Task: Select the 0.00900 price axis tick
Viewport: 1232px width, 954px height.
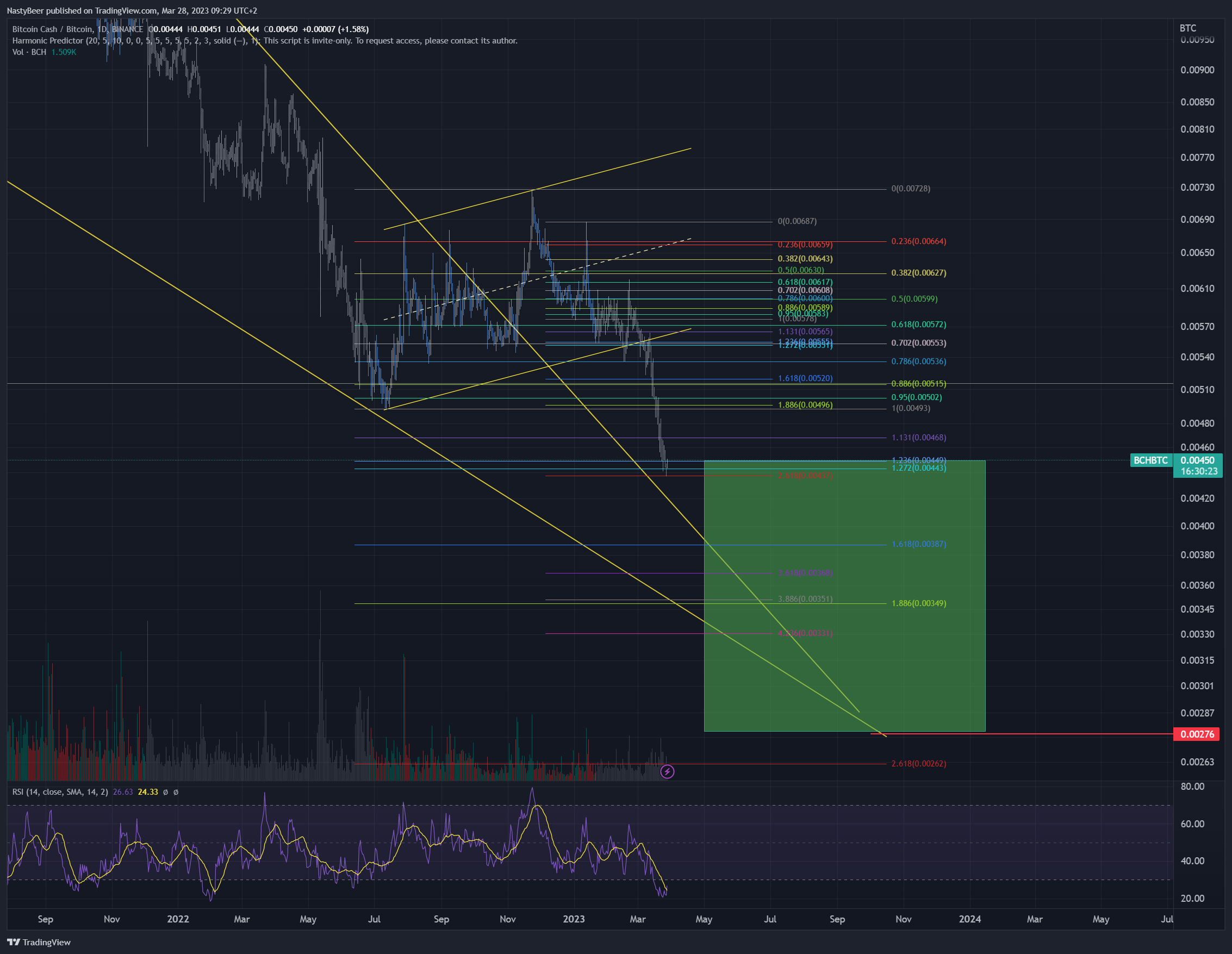Action: click(1197, 71)
